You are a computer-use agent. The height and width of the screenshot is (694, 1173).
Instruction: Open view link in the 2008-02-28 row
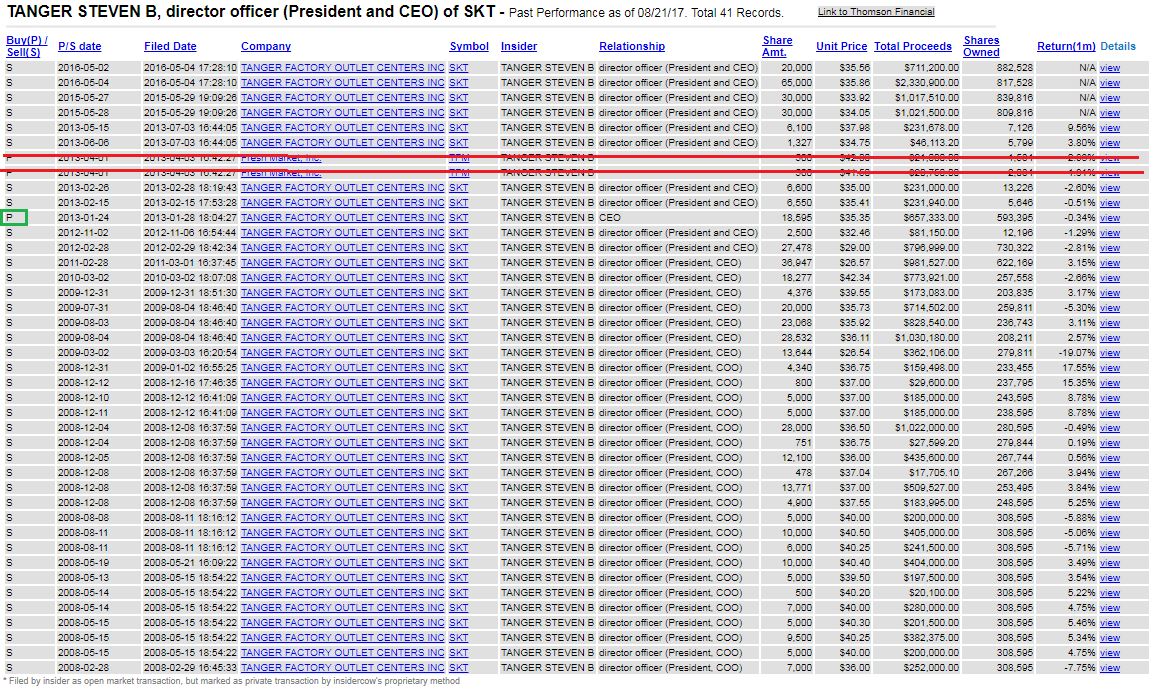[x=1109, y=668]
